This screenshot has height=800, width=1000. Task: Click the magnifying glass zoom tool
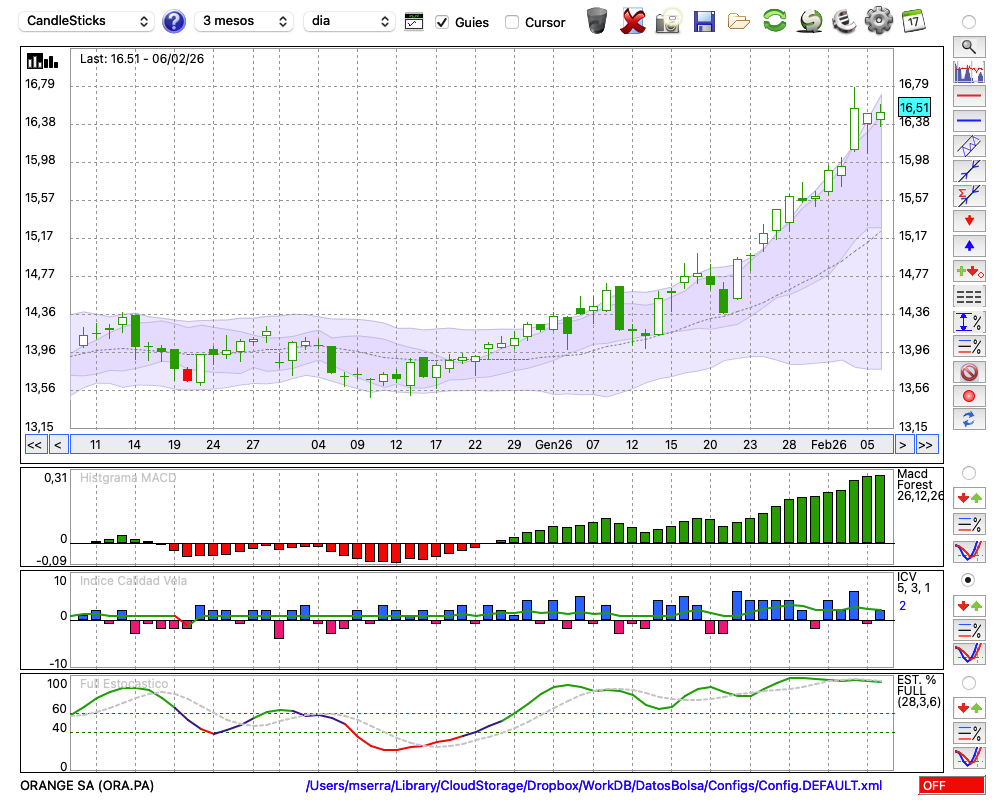[968, 46]
